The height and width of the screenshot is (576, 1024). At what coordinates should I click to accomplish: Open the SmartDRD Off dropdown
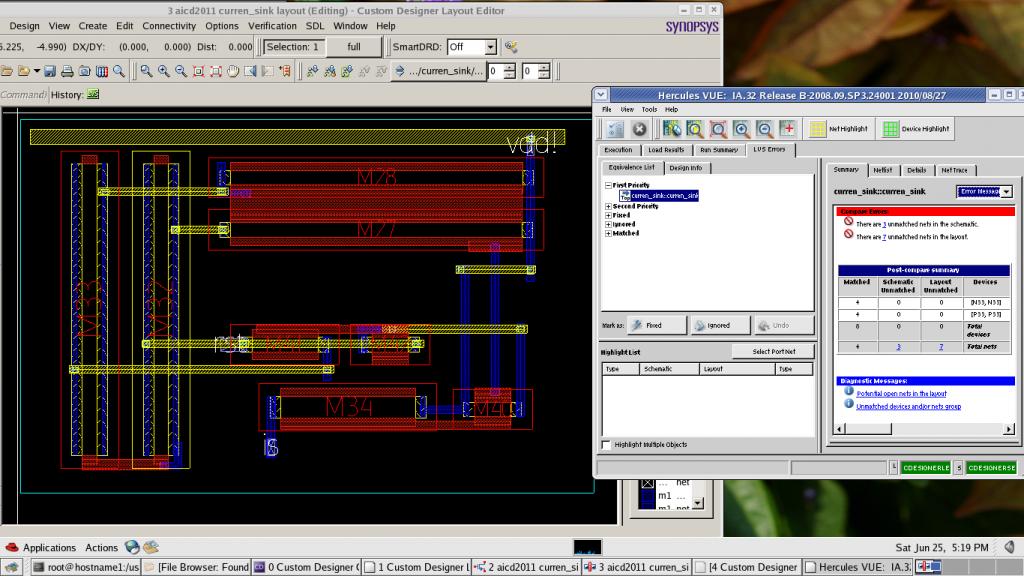[x=489, y=47]
